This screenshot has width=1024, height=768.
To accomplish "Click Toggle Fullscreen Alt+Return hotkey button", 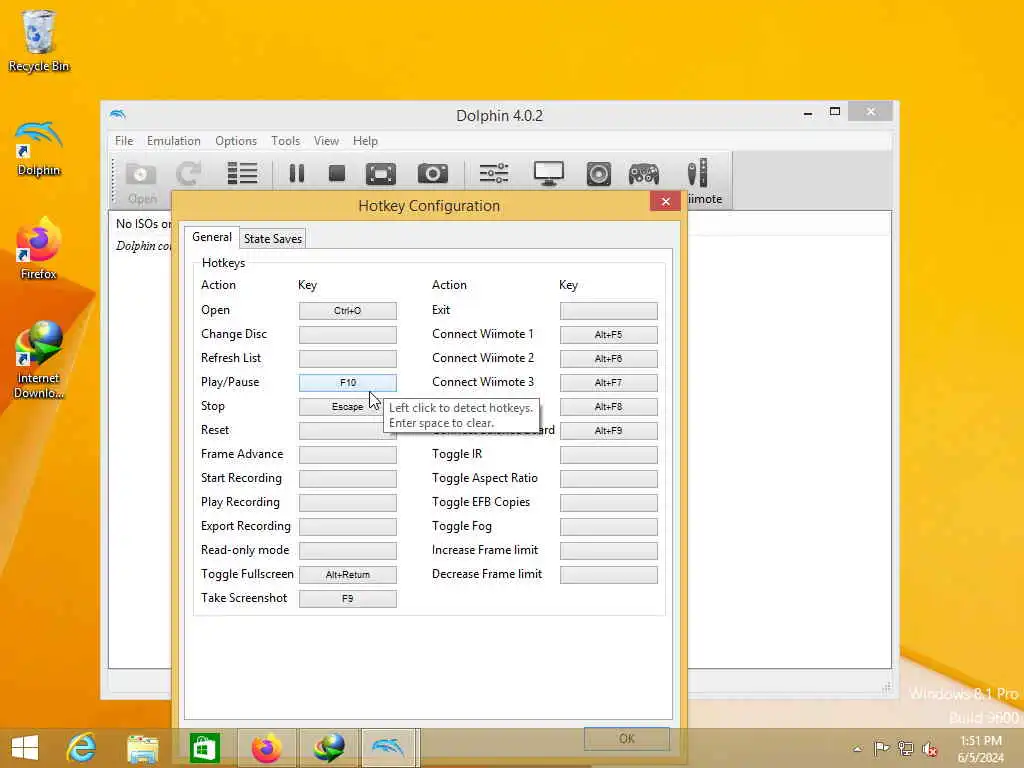I will (x=347, y=575).
